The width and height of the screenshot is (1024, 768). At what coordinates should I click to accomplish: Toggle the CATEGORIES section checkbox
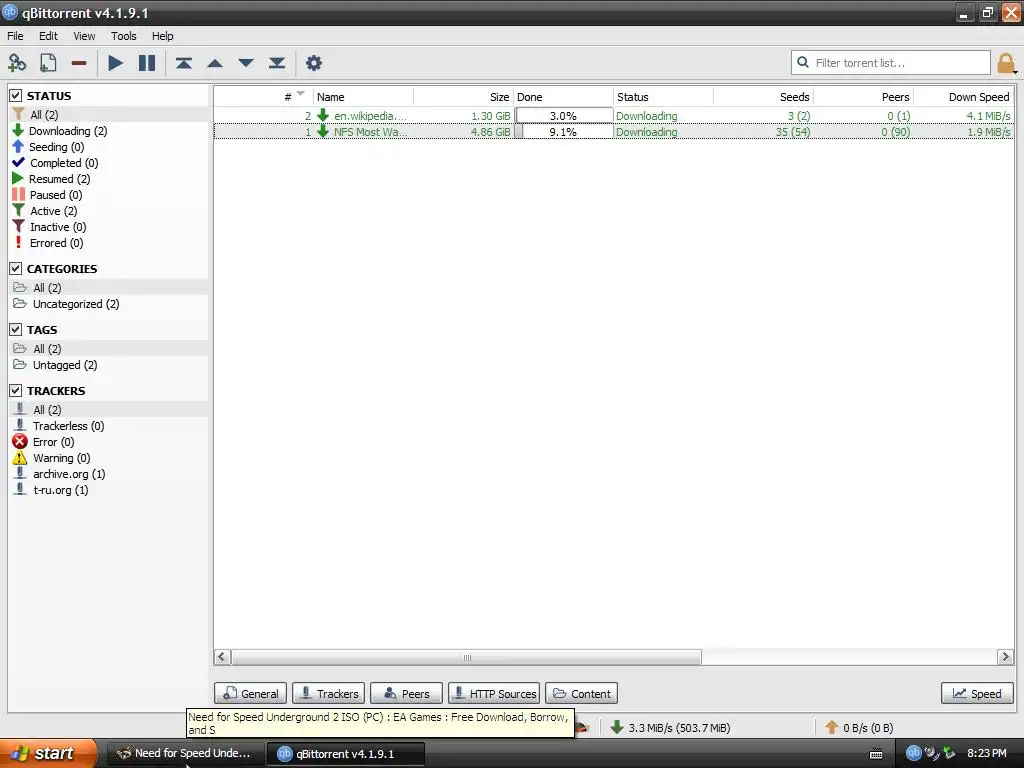16,268
